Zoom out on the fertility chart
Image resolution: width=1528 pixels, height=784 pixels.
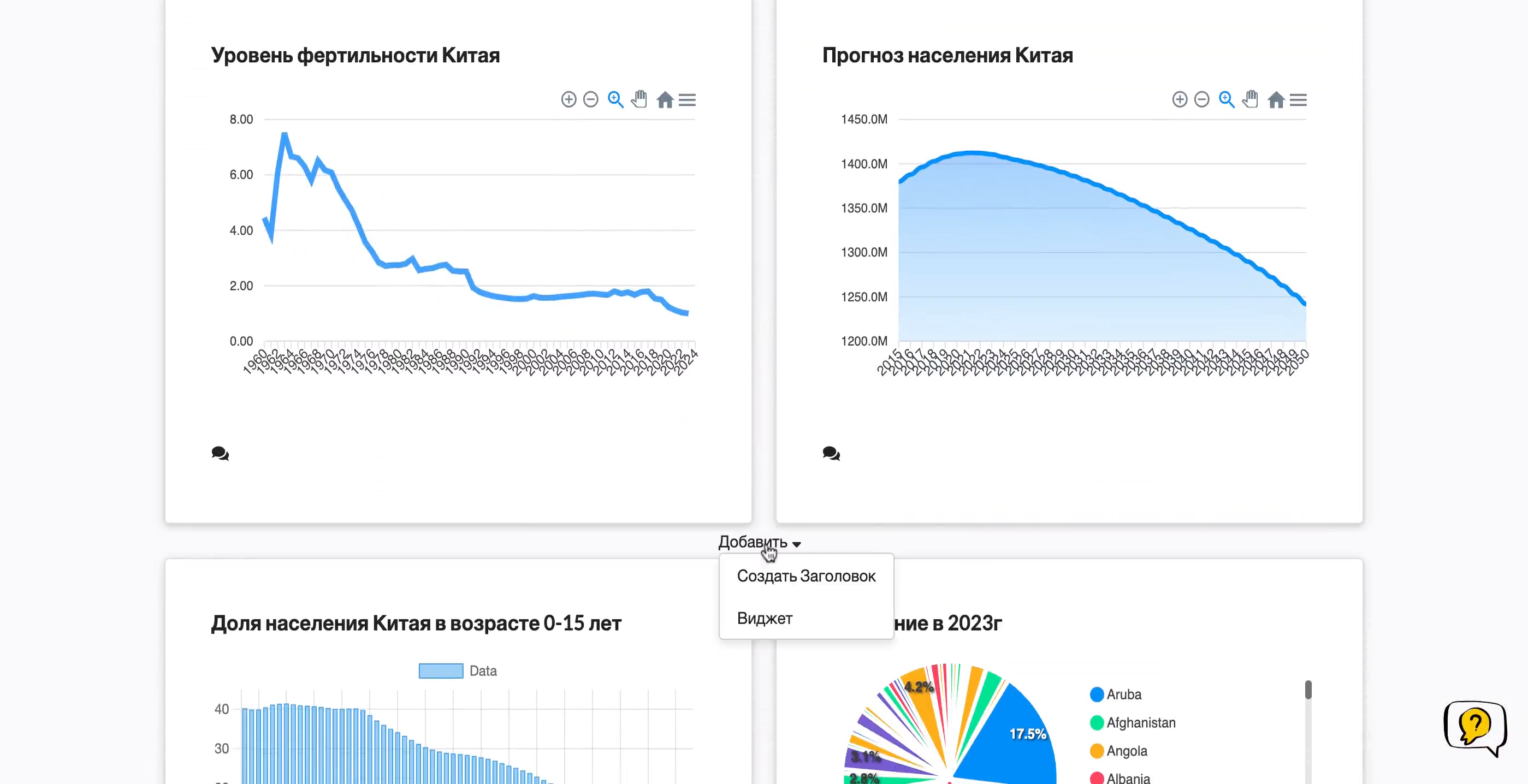[590, 99]
